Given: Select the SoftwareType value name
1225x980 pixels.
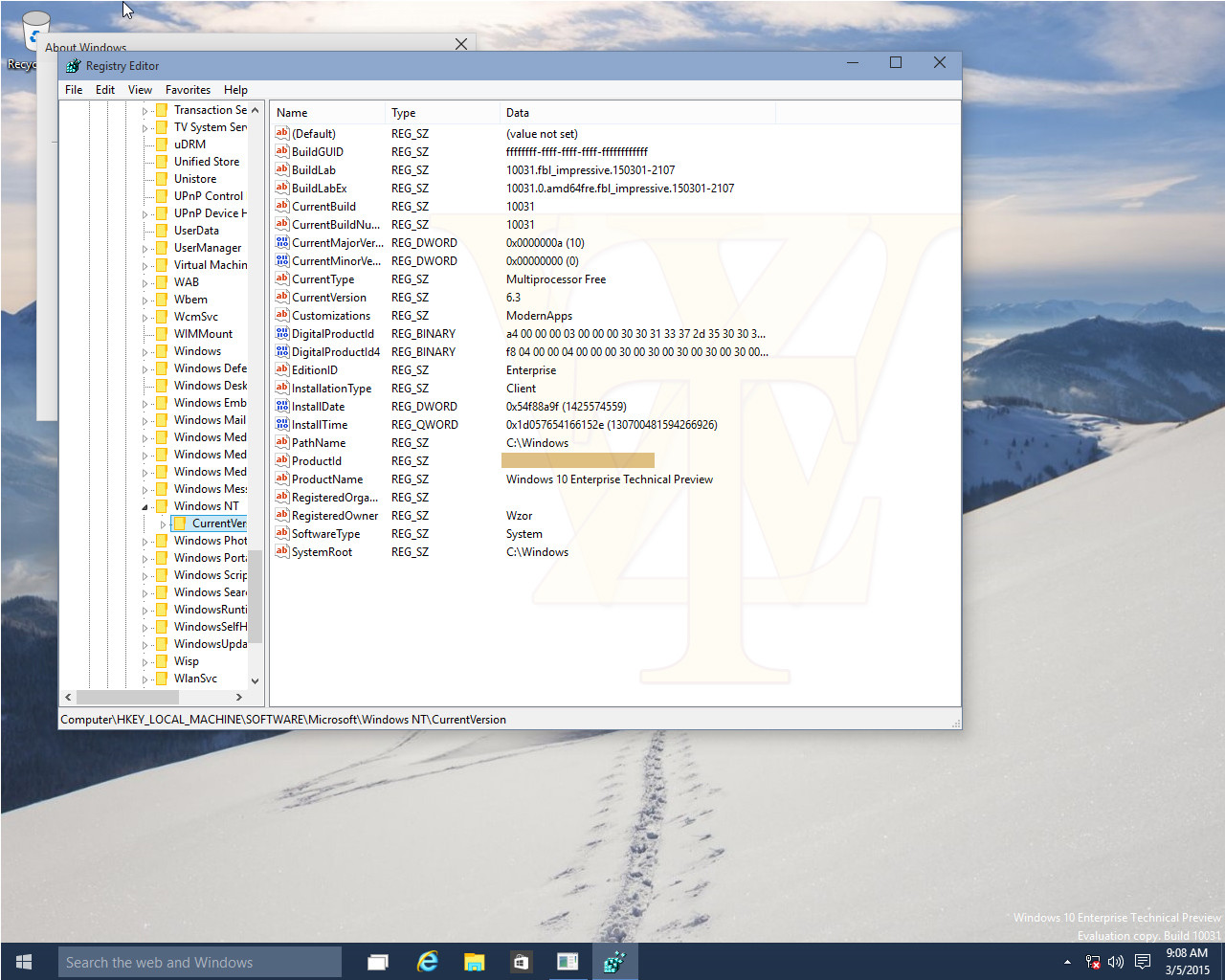Looking at the screenshot, I should click(x=326, y=533).
